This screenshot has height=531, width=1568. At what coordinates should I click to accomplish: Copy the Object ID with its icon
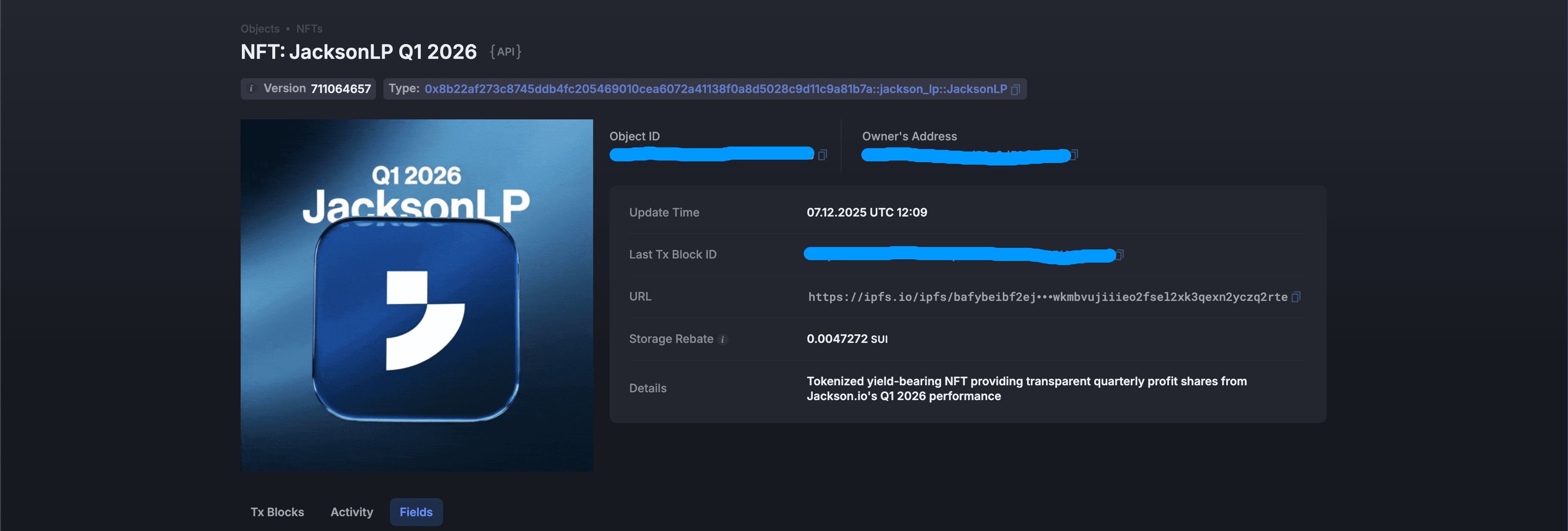(x=822, y=155)
